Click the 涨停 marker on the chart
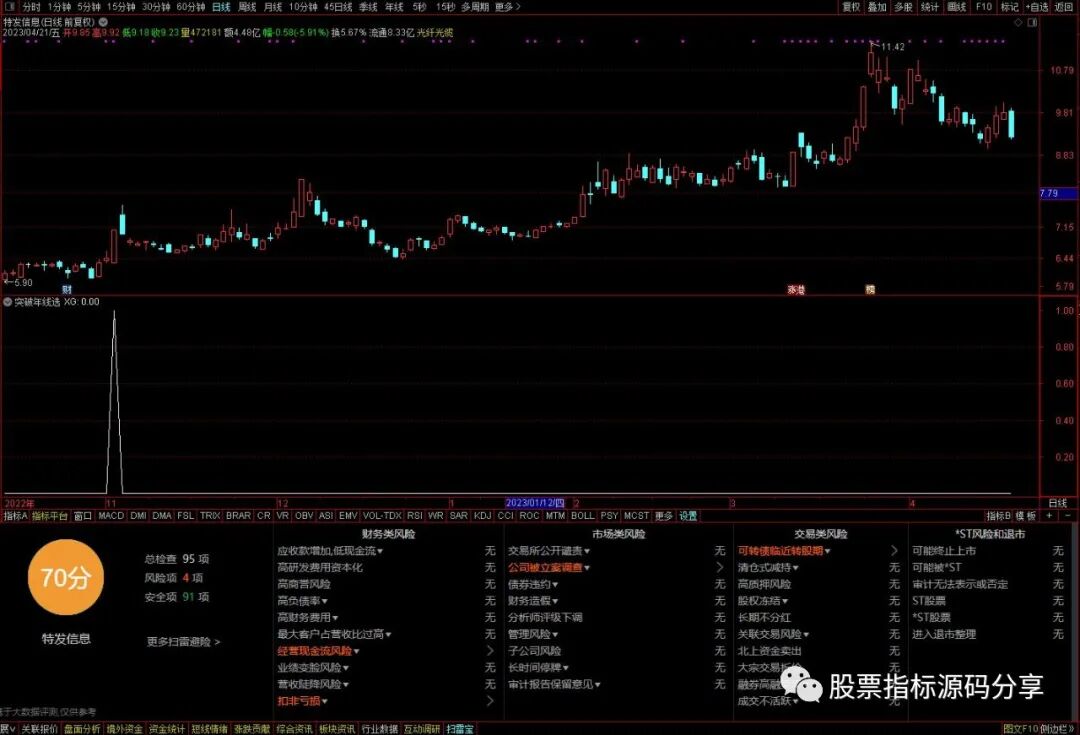Viewport: 1080px width, 735px height. pos(796,290)
